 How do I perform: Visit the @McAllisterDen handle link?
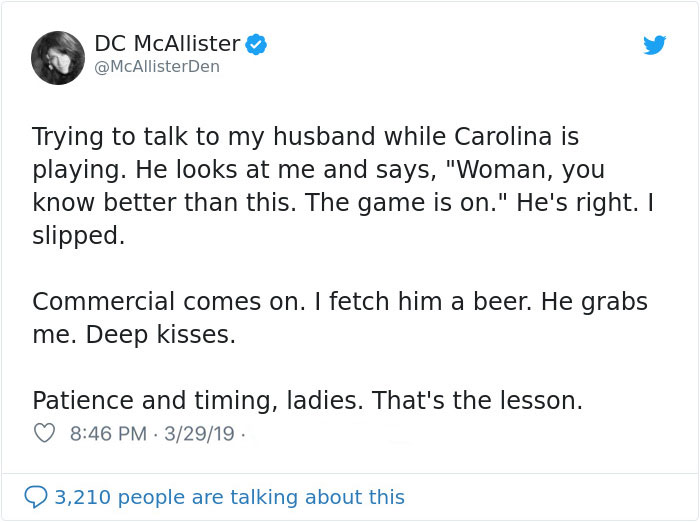click(157, 67)
